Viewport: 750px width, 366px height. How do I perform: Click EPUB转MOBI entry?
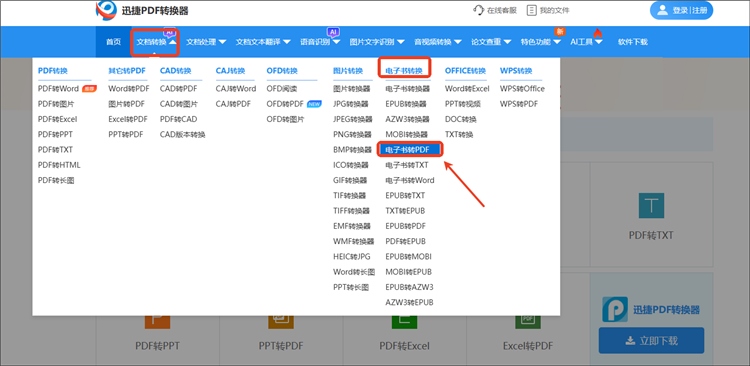click(408, 256)
